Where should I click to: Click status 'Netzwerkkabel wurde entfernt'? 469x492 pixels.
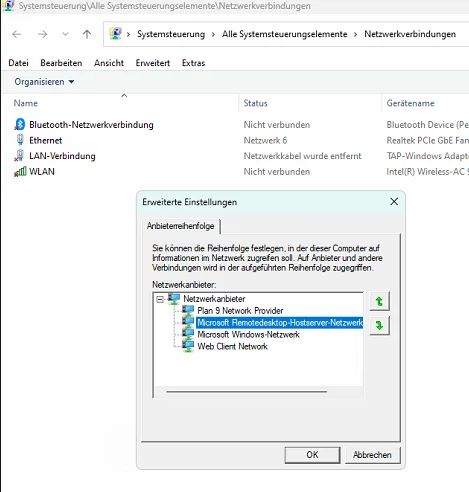pos(302,156)
